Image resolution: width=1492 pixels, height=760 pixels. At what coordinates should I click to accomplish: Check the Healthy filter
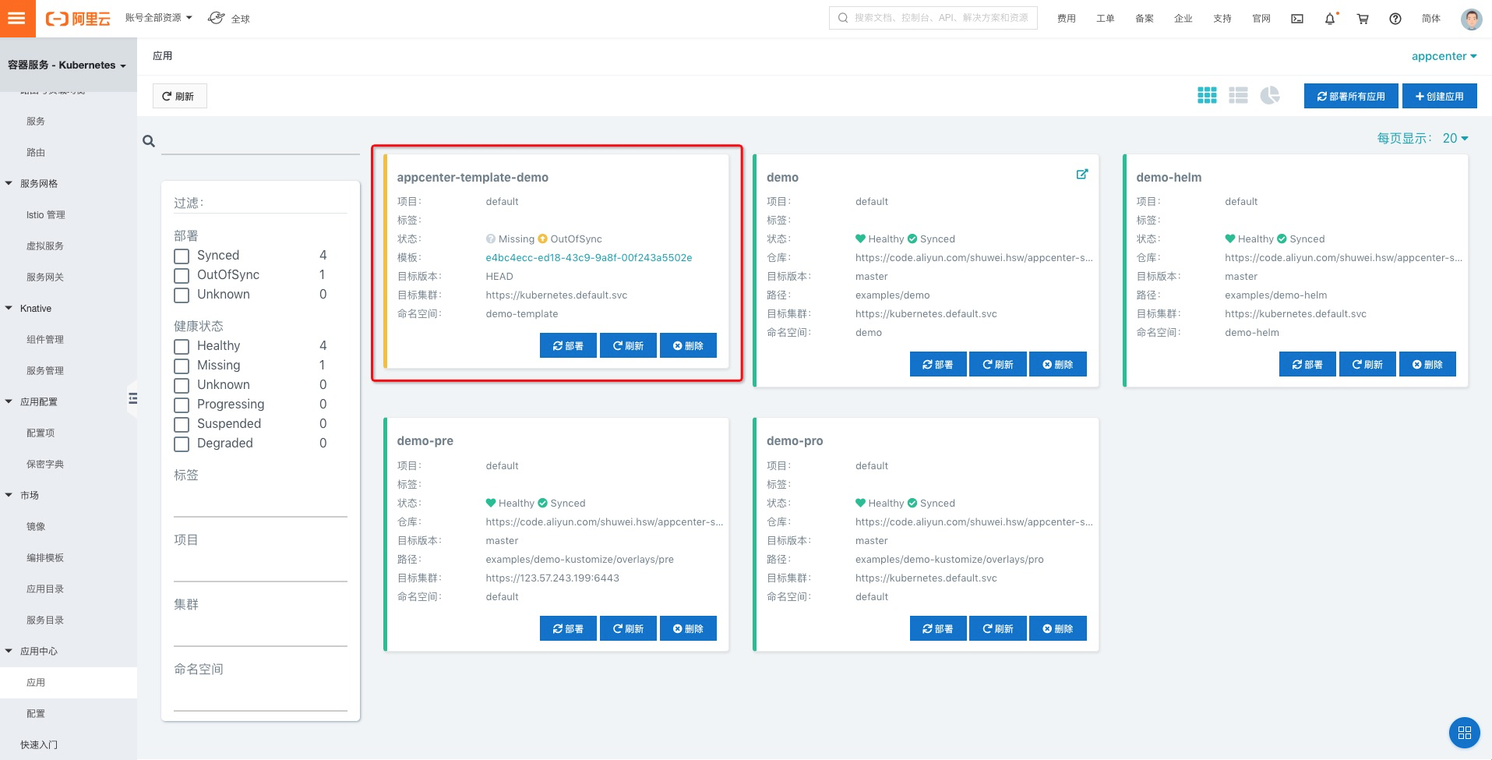pyautogui.click(x=182, y=346)
